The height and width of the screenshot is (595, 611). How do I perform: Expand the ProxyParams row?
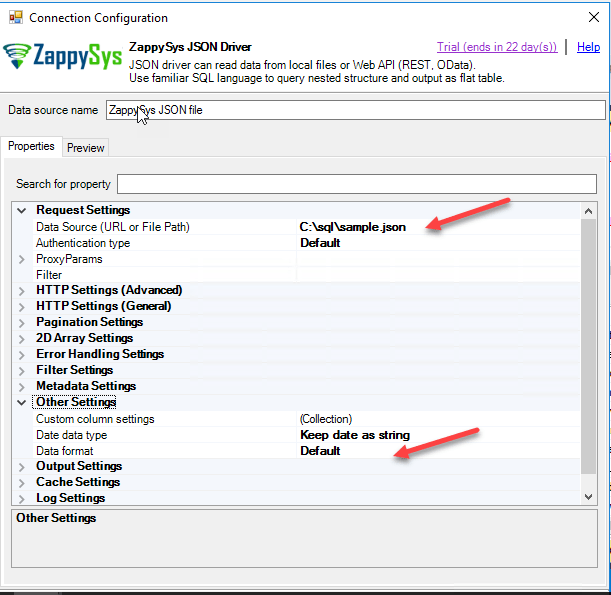[x=22, y=260]
